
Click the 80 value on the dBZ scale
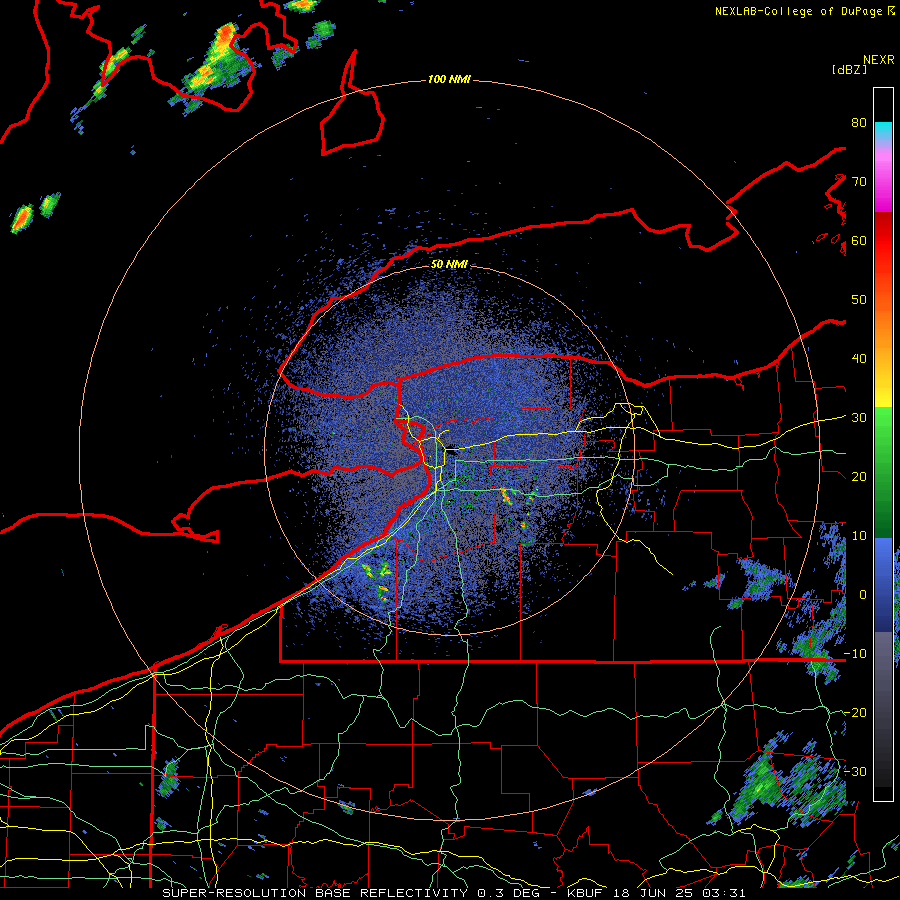pyautogui.click(x=859, y=122)
